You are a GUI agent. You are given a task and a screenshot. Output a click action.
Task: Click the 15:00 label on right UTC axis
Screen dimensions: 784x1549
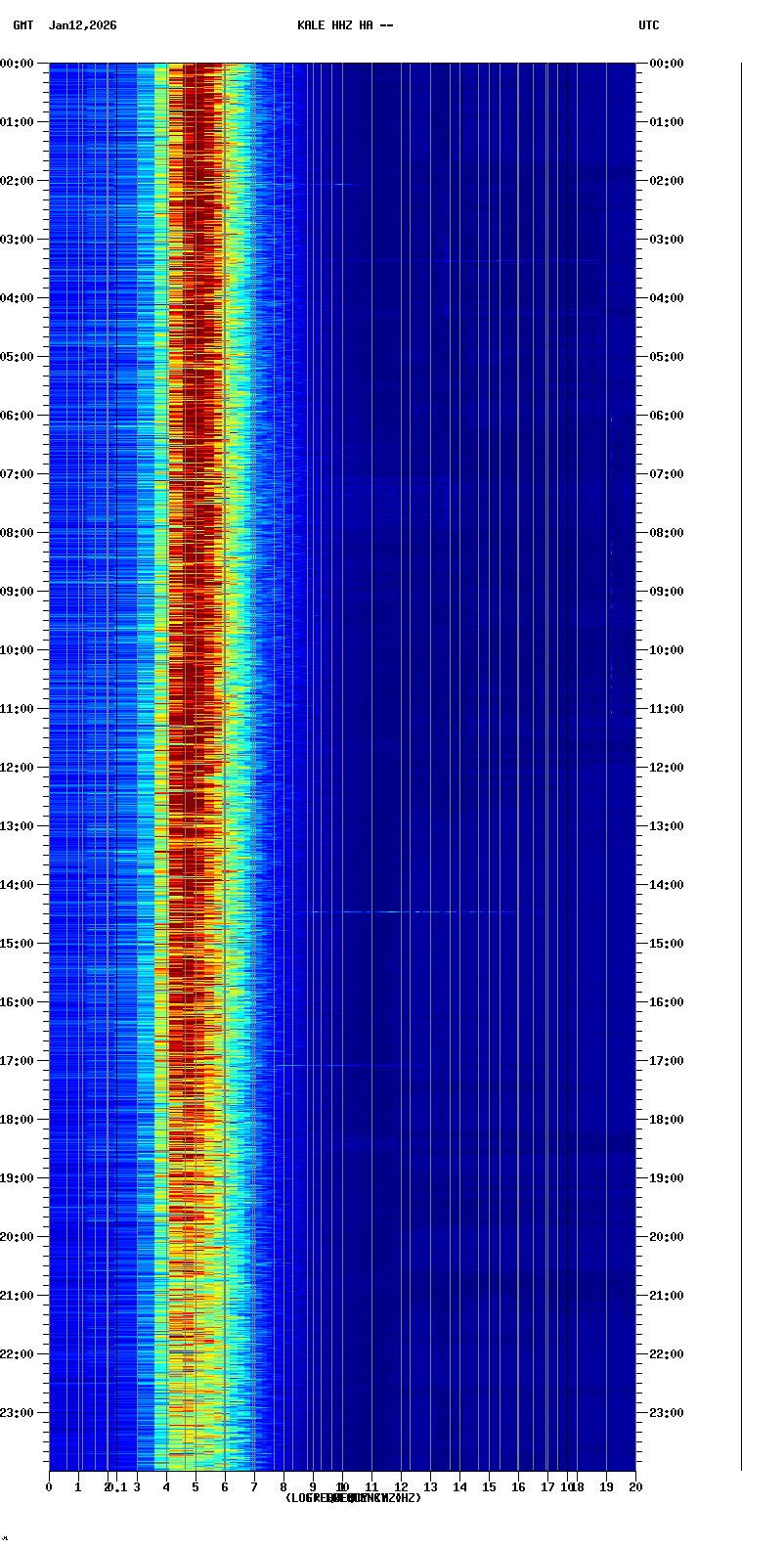(667, 944)
